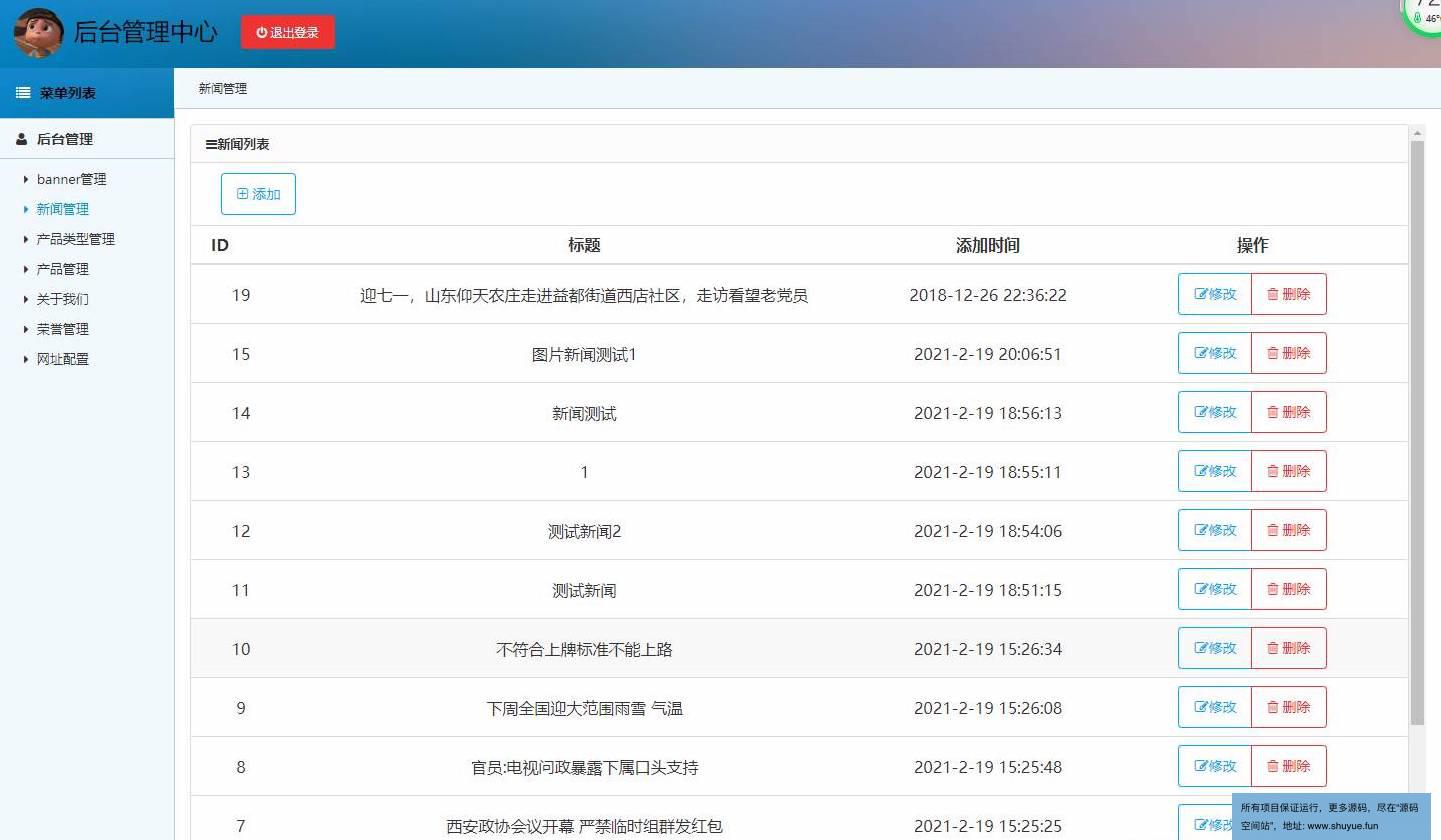
Task: Click trash icon in 新闻测试 row
Action: pyautogui.click(x=1273, y=412)
